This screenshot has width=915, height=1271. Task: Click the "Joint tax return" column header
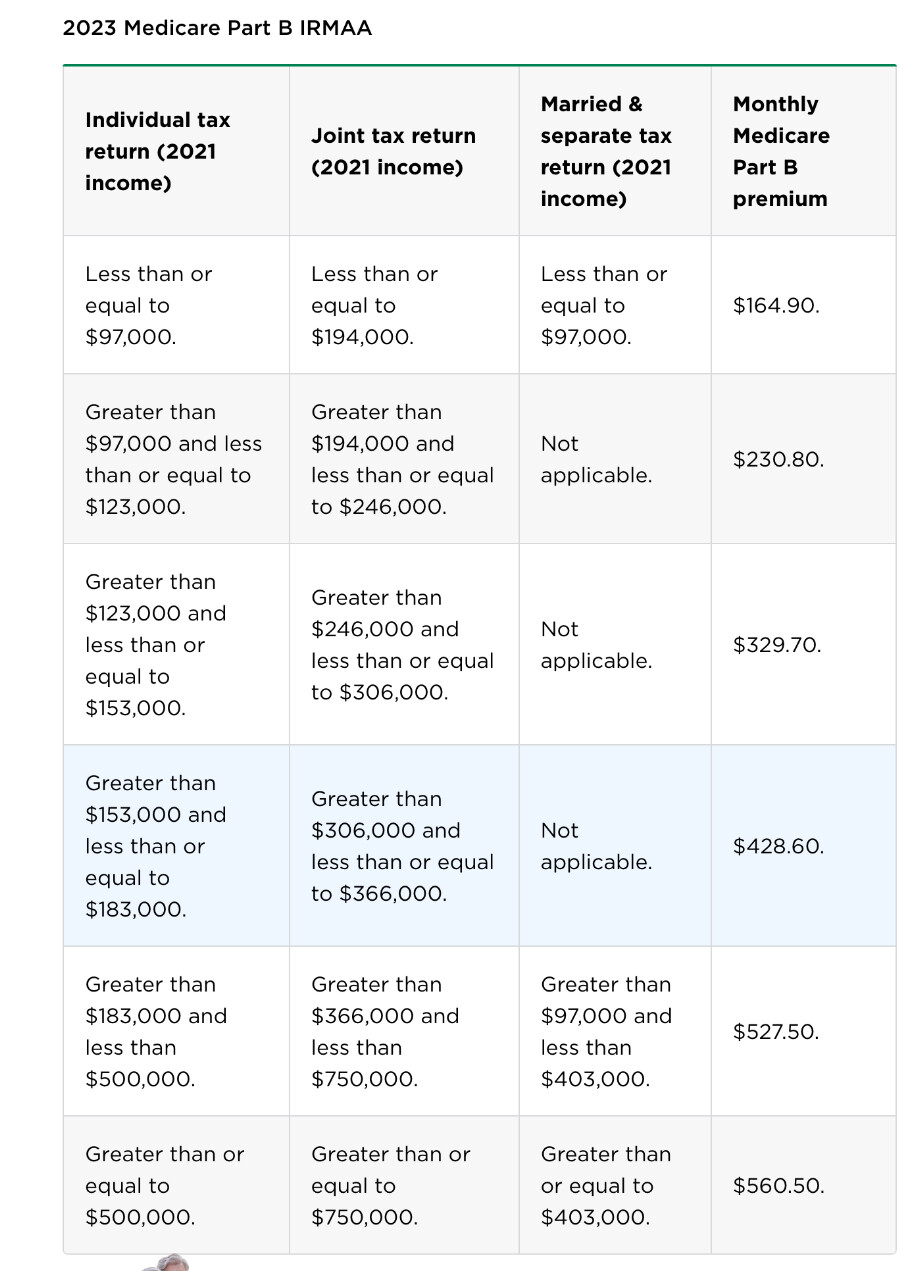click(x=393, y=151)
